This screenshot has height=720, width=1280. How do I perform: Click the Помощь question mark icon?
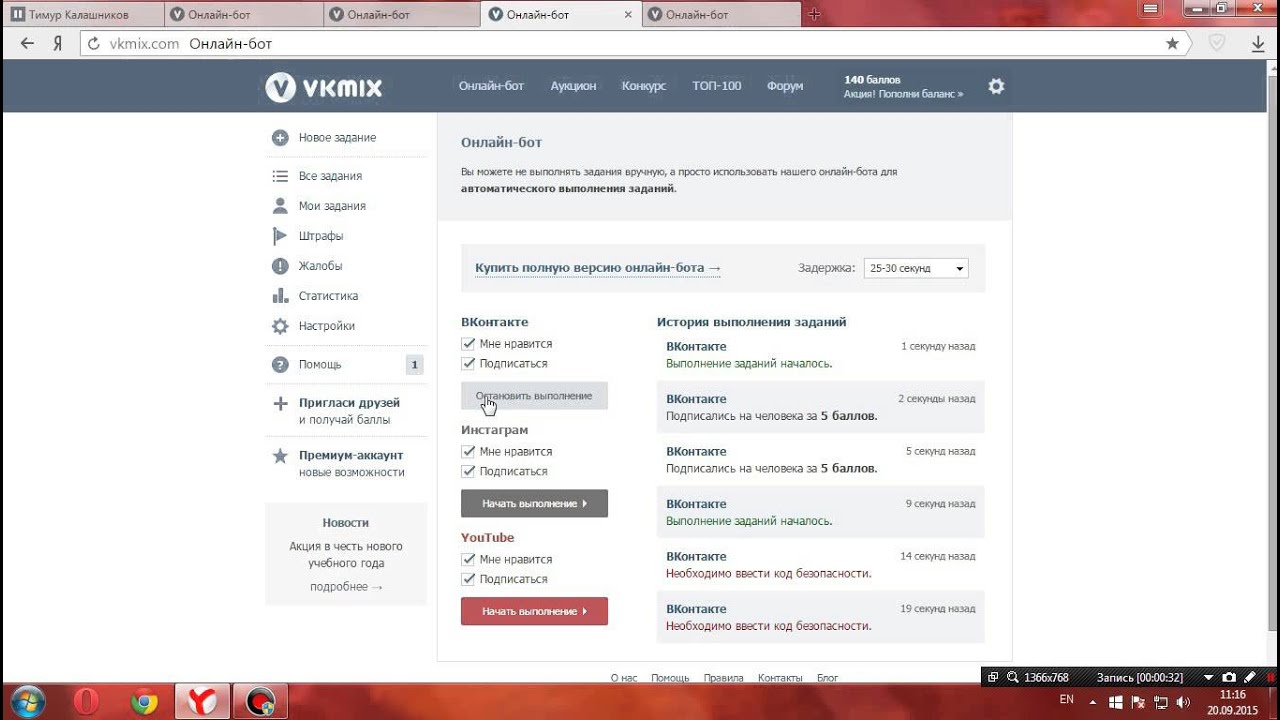(x=280, y=365)
